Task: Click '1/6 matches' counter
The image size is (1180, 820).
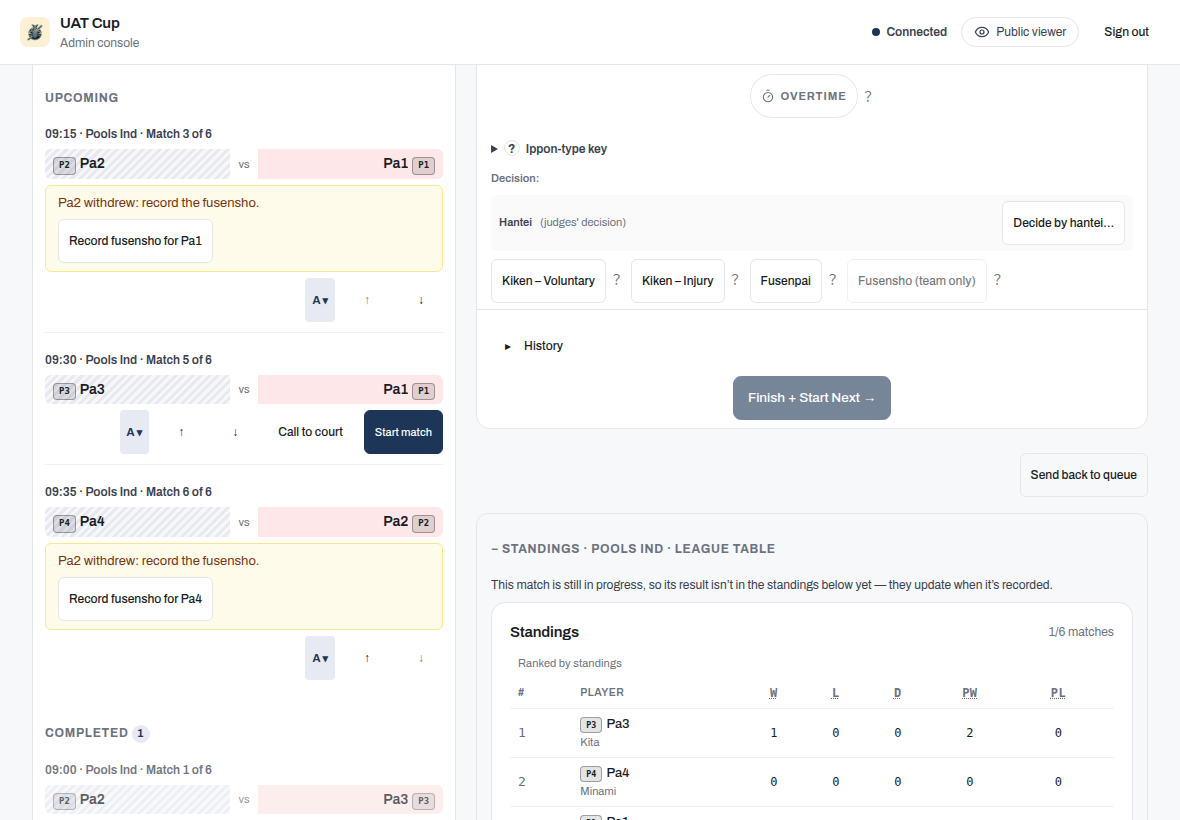Action: pos(1081,632)
